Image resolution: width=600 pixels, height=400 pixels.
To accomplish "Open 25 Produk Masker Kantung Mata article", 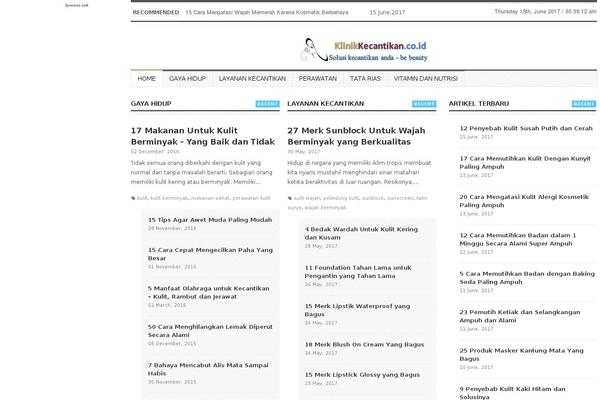I will [x=522, y=354].
